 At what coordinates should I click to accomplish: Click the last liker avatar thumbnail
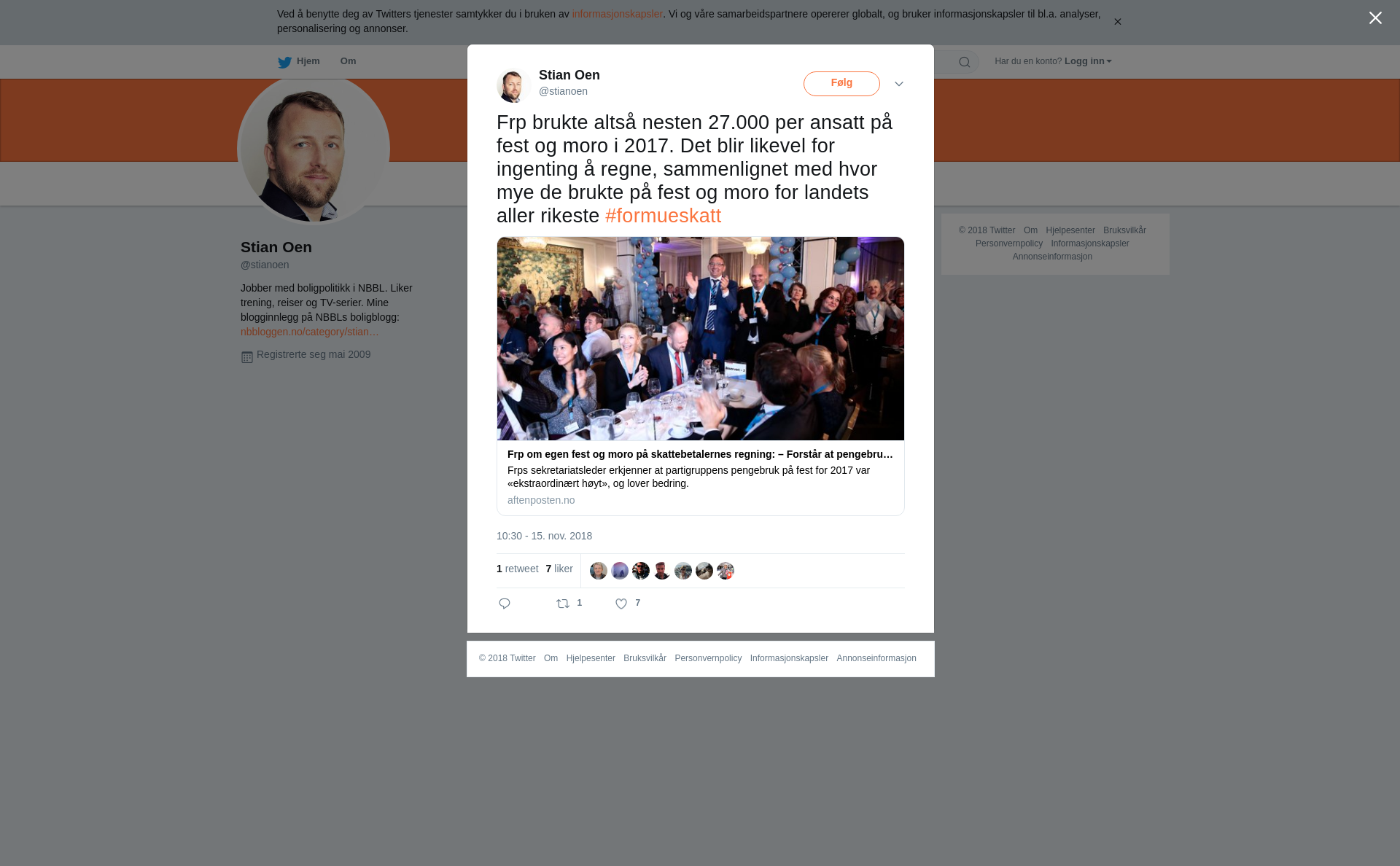726,571
